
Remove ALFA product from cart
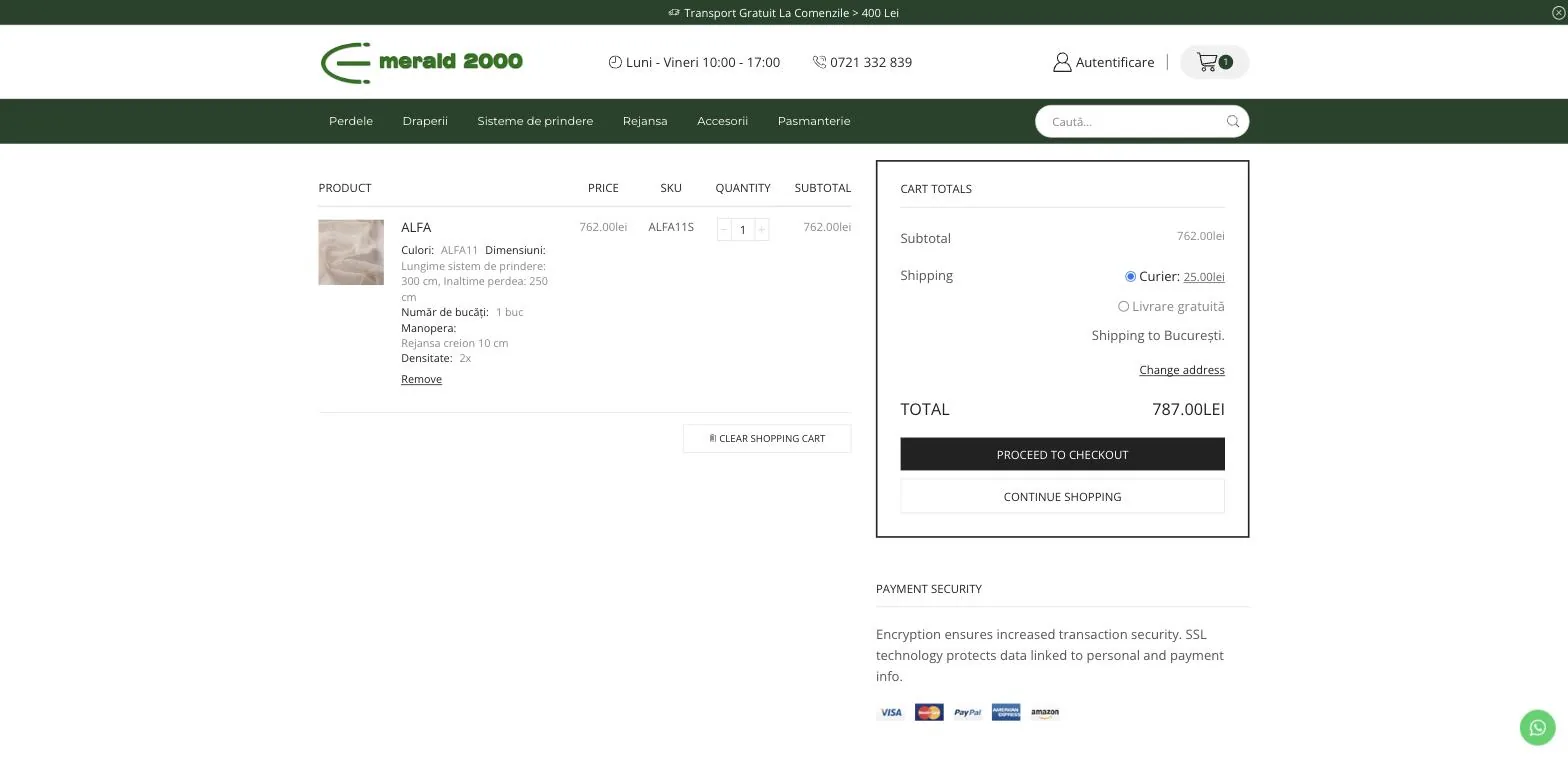(421, 379)
